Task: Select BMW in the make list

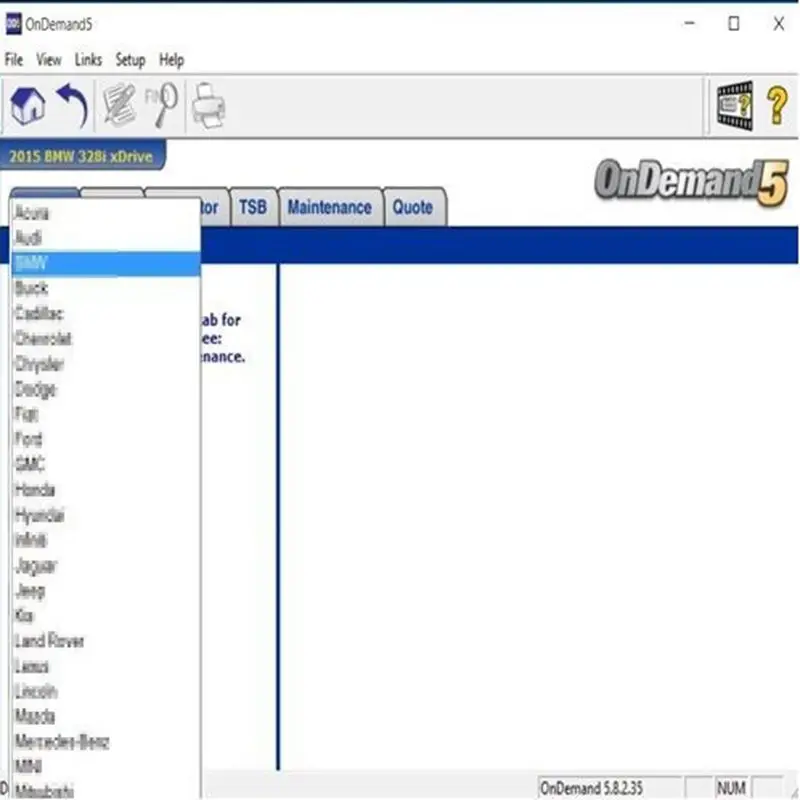Action: pyautogui.click(x=106, y=264)
